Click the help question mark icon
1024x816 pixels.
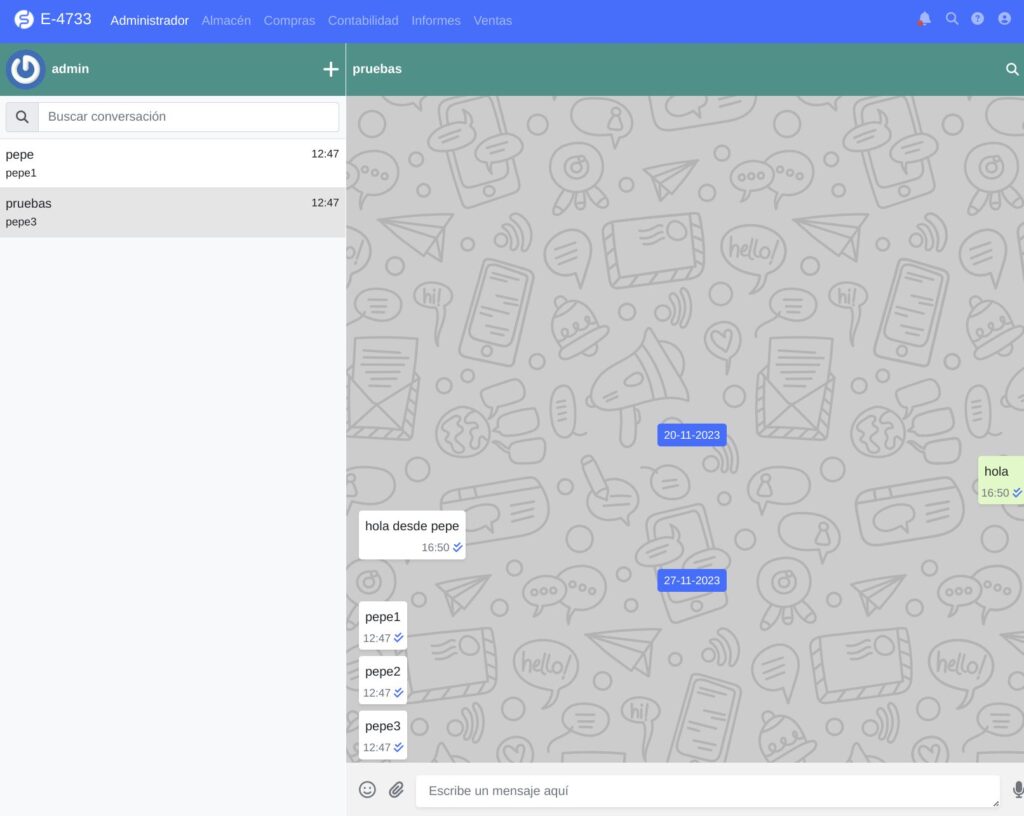pyautogui.click(x=978, y=19)
